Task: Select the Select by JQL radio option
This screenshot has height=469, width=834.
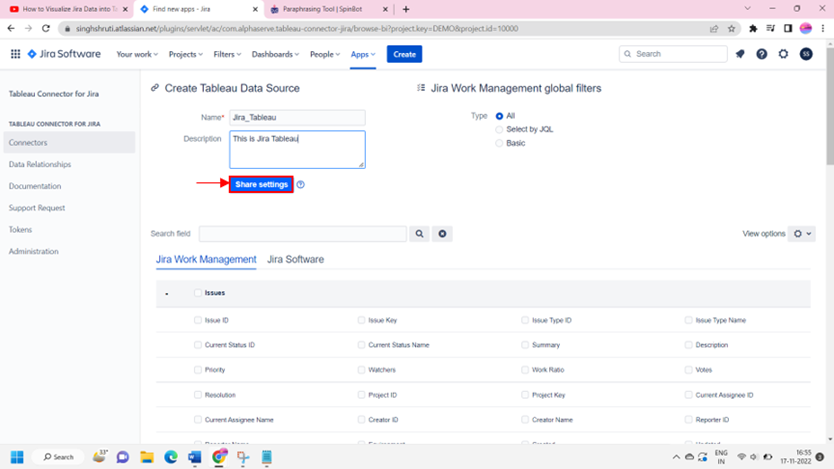Action: point(499,129)
